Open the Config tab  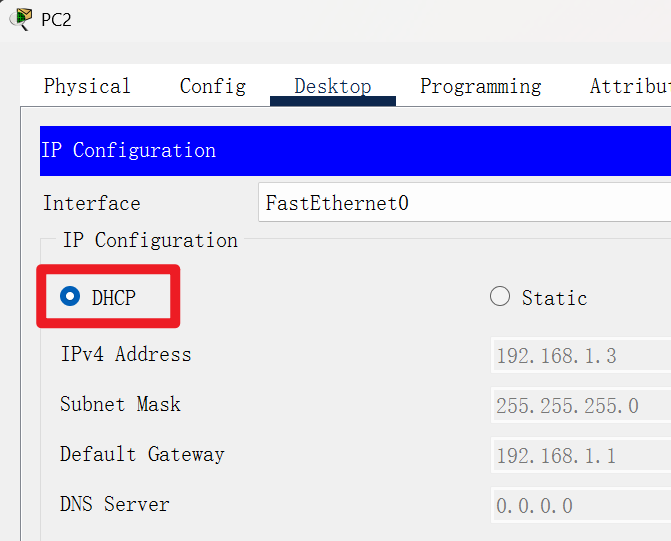tap(213, 86)
